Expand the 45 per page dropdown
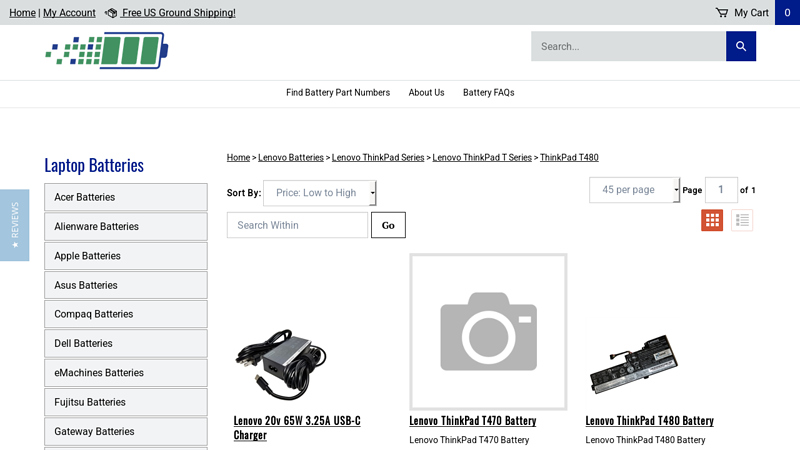Viewport: 800px width, 450px height. pyautogui.click(x=634, y=190)
